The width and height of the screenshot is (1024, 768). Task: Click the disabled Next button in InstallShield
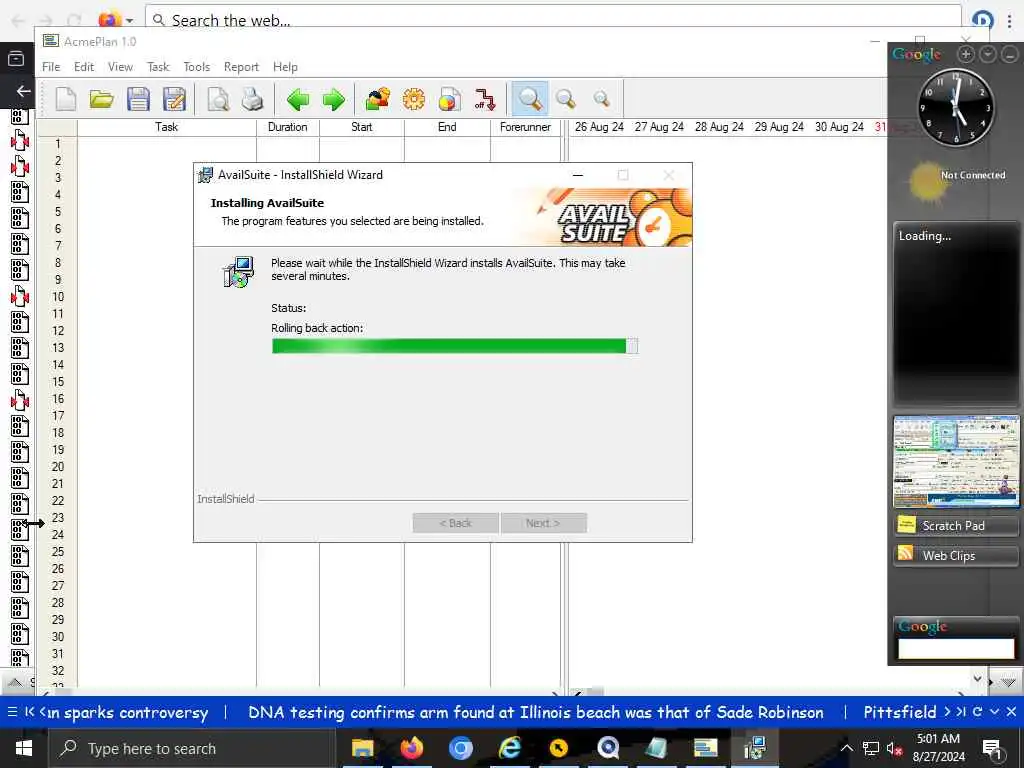point(543,522)
